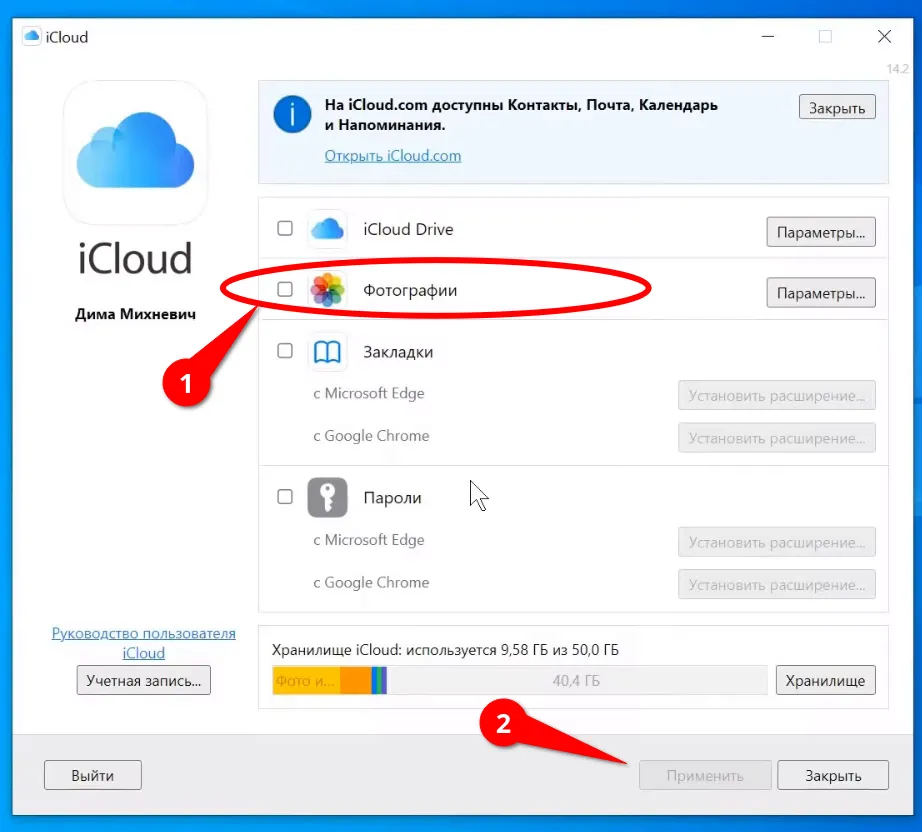Screen dimensions: 922x832
Task: Click the blue info icon in the notification banner
Action: coord(292,113)
